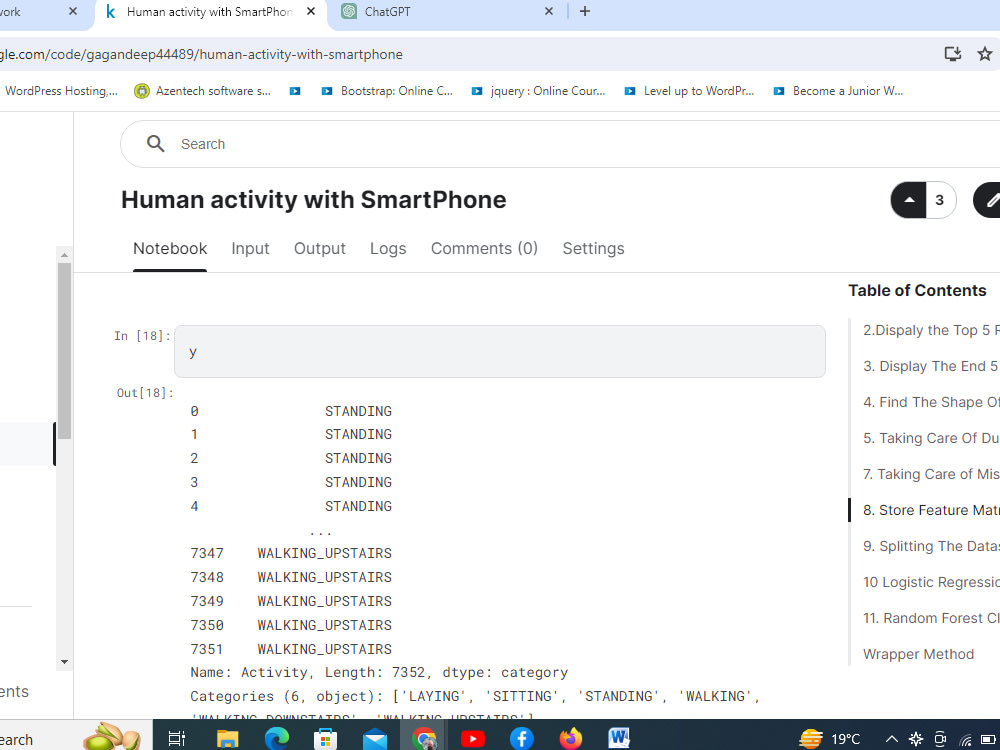Screen dimensions: 1000x750
Task: Open the Mail app from the taskbar
Action: 375,739
